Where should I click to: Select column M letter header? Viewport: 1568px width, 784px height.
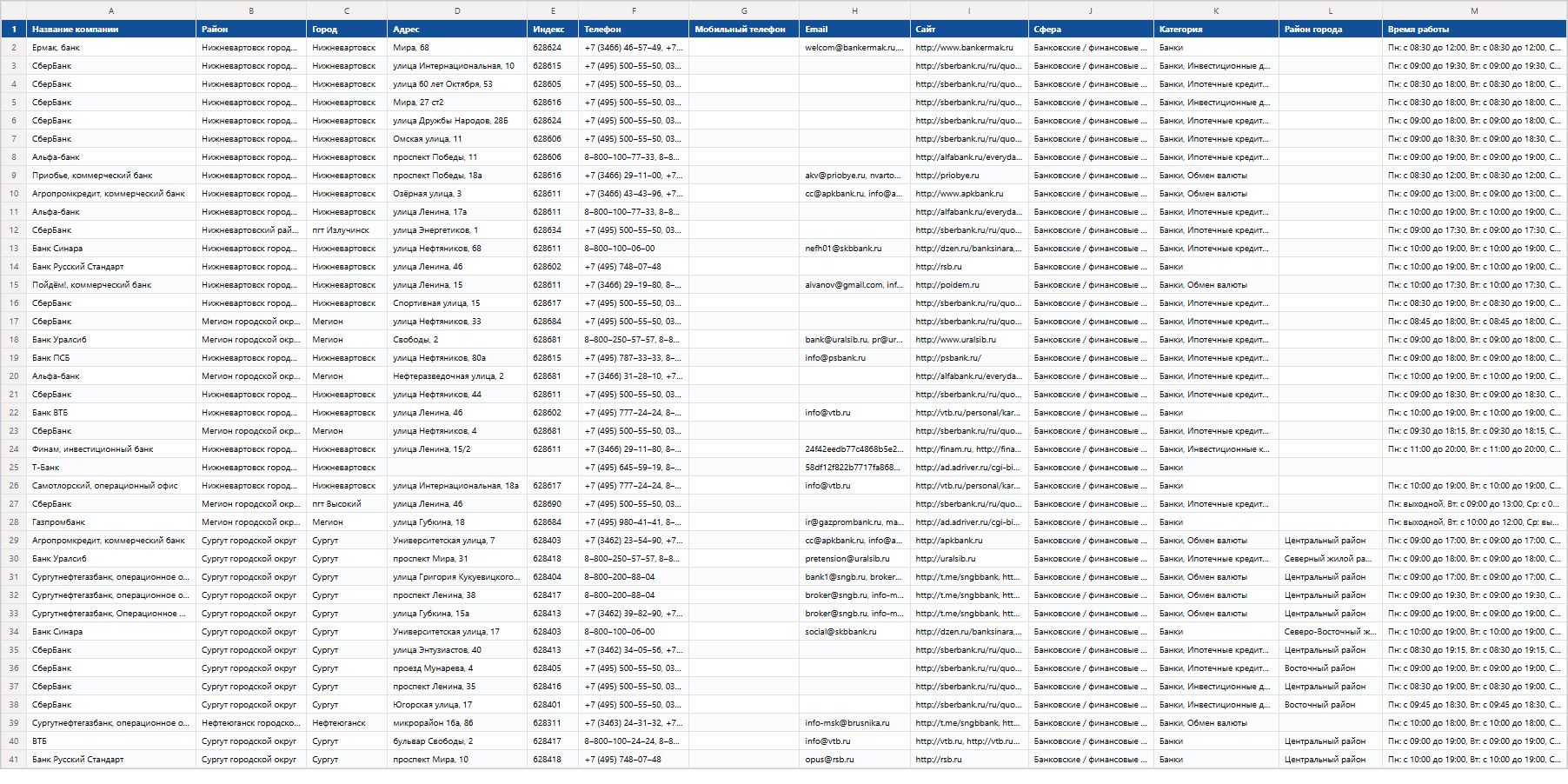[x=1474, y=10]
